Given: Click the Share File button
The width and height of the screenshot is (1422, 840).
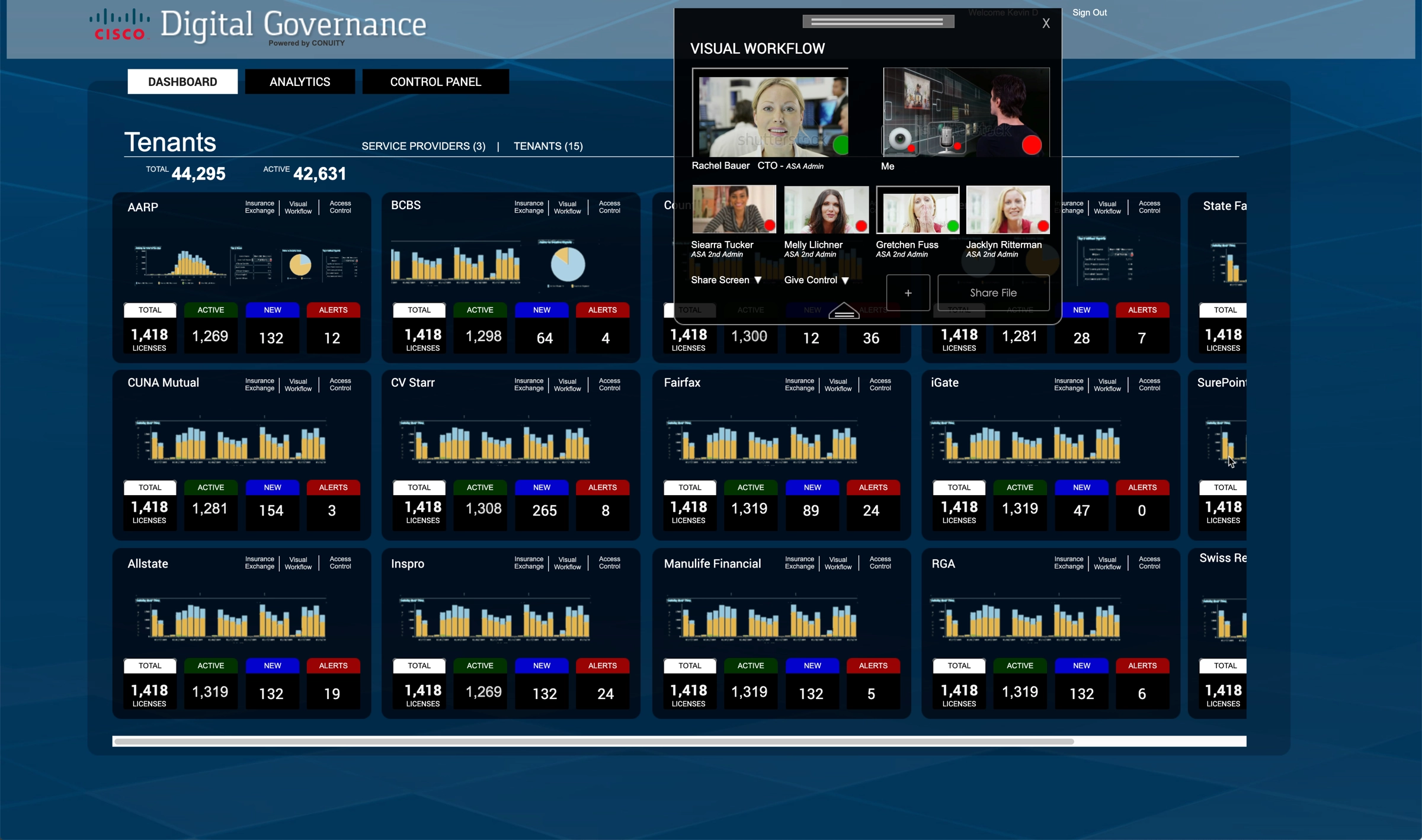Looking at the screenshot, I should tap(993, 293).
